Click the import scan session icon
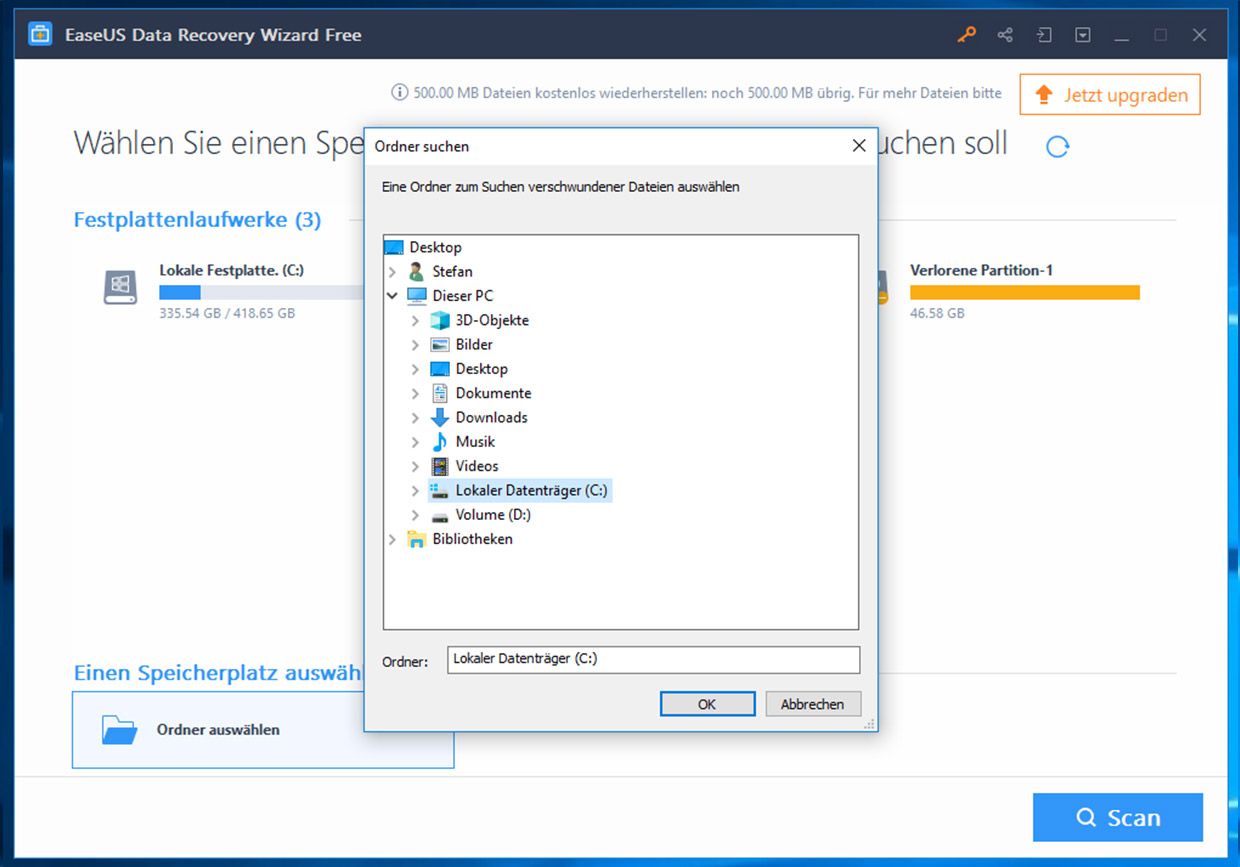 [x=1044, y=35]
